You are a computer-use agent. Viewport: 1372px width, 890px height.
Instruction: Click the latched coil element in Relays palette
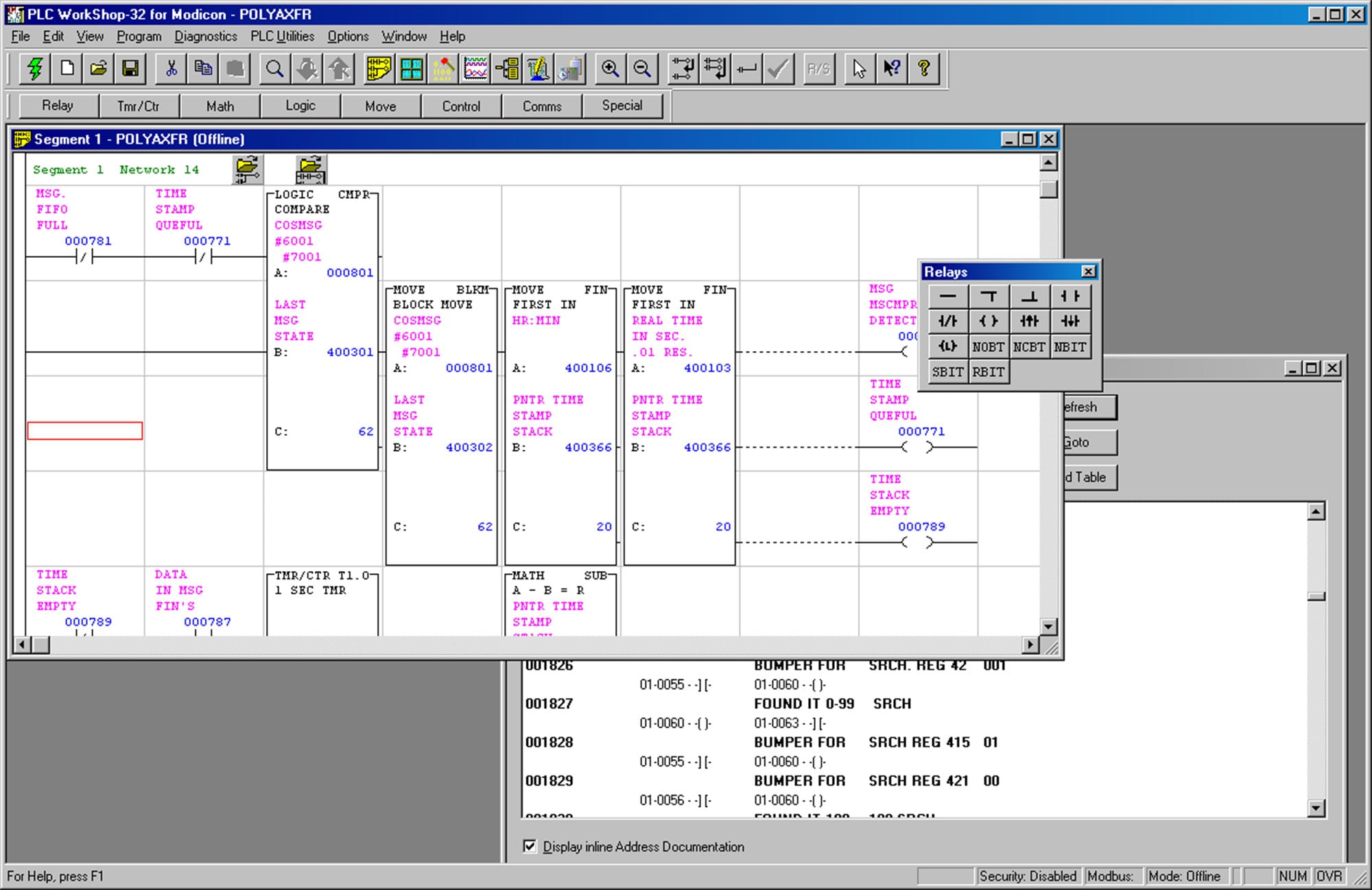(947, 346)
